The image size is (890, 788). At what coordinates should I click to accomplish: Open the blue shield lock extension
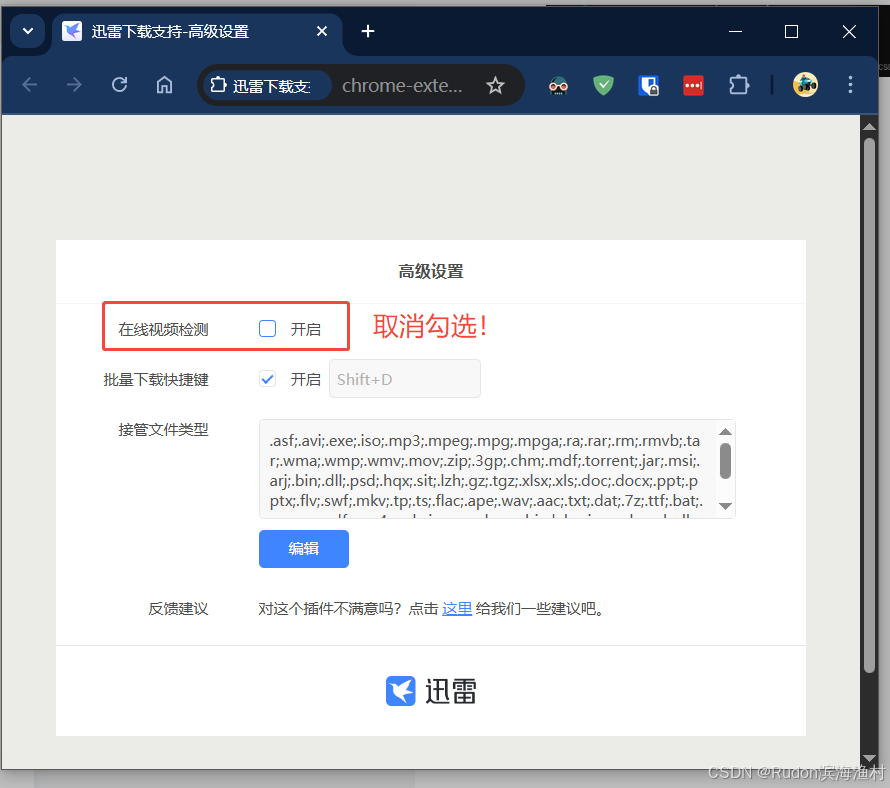[x=648, y=86]
